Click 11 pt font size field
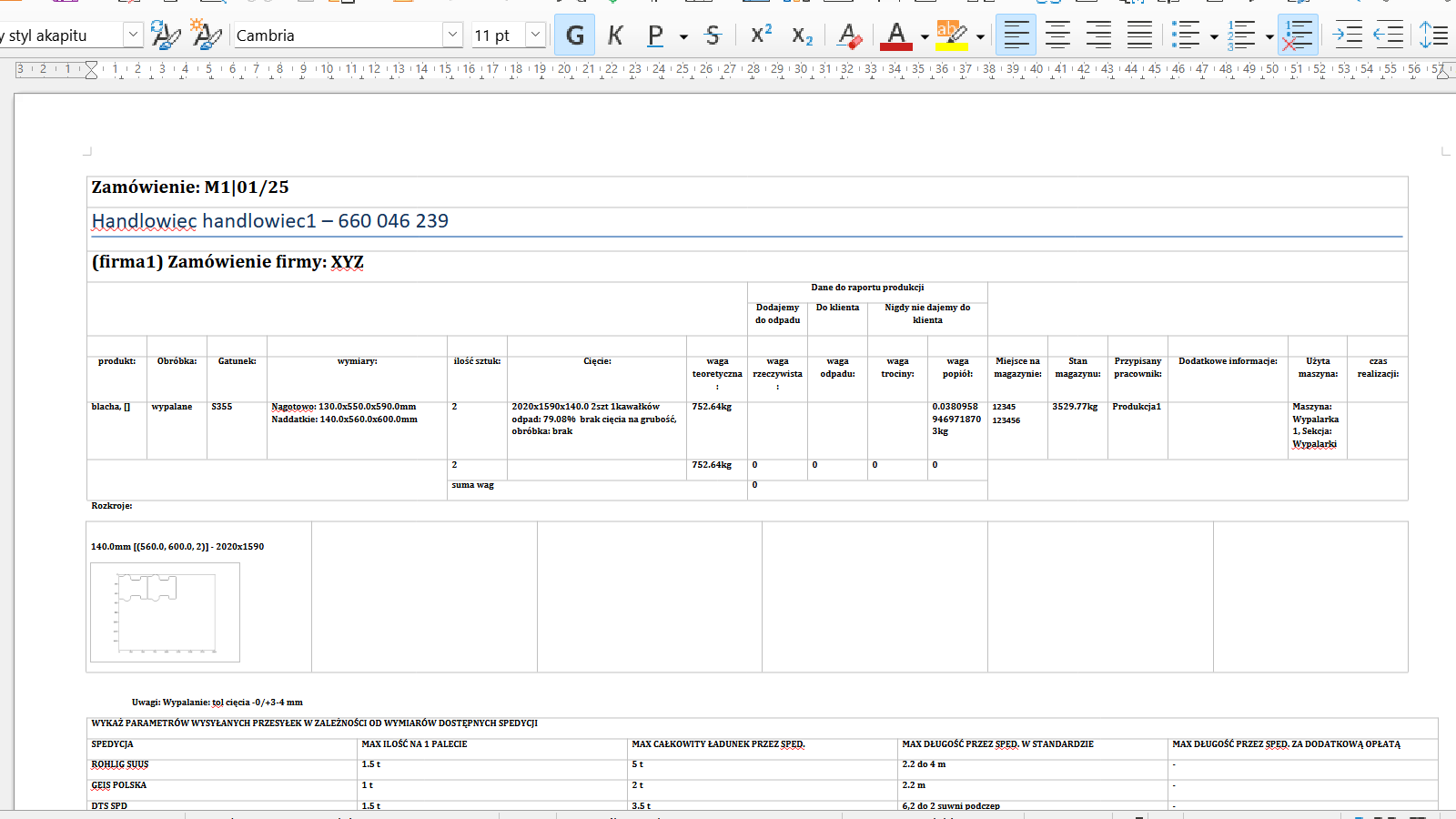Viewport: 1456px width, 819px height. [498, 35]
